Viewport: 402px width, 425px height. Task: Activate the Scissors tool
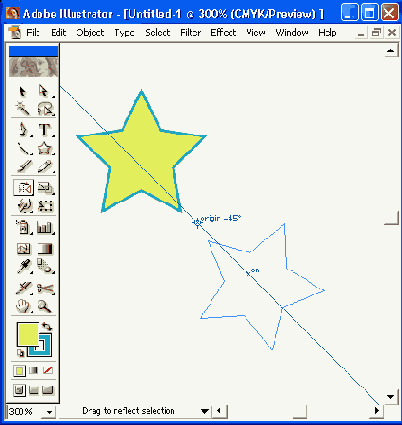coord(45,288)
